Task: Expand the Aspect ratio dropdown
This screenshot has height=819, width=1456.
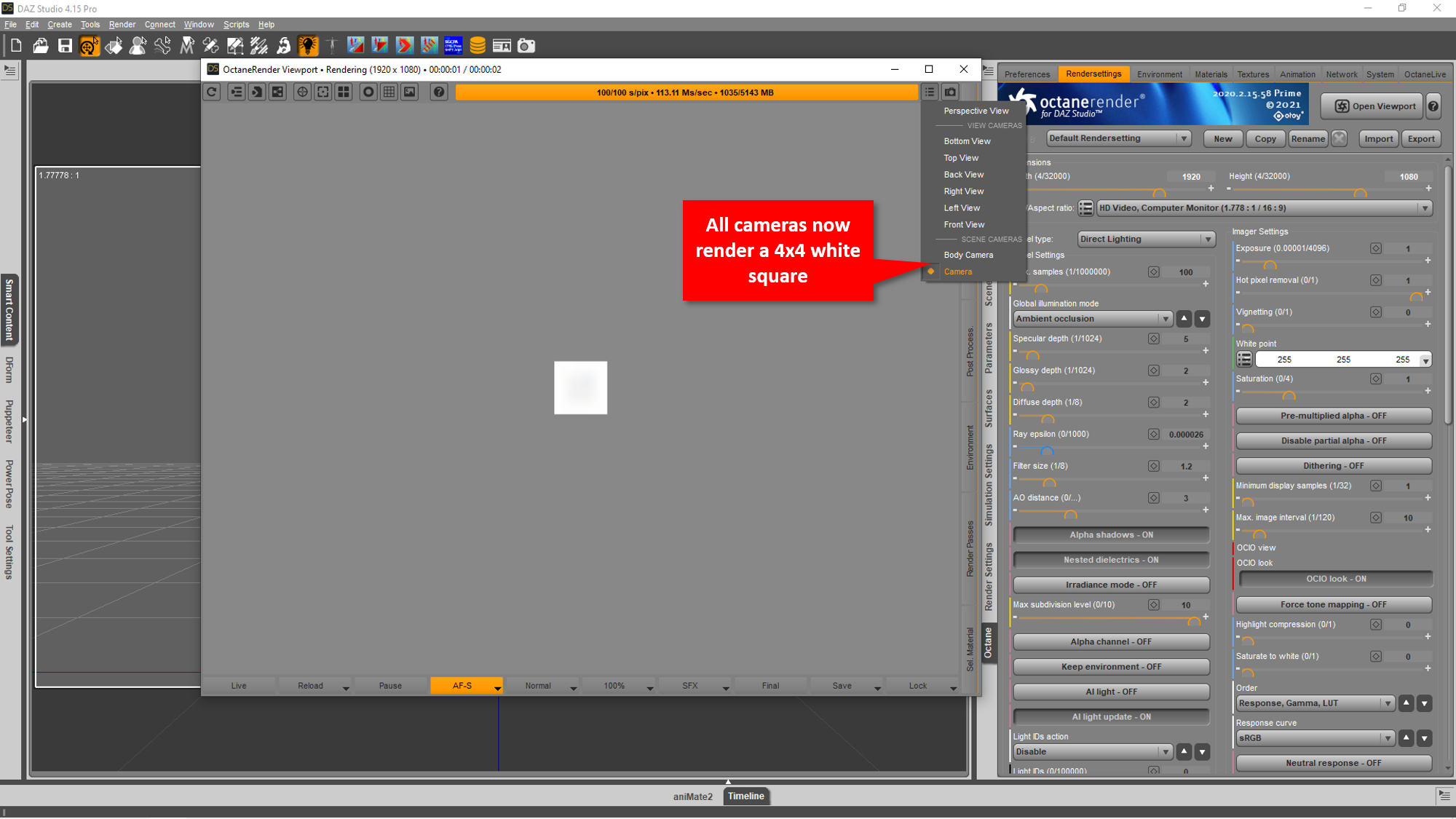Action: pyautogui.click(x=1264, y=208)
